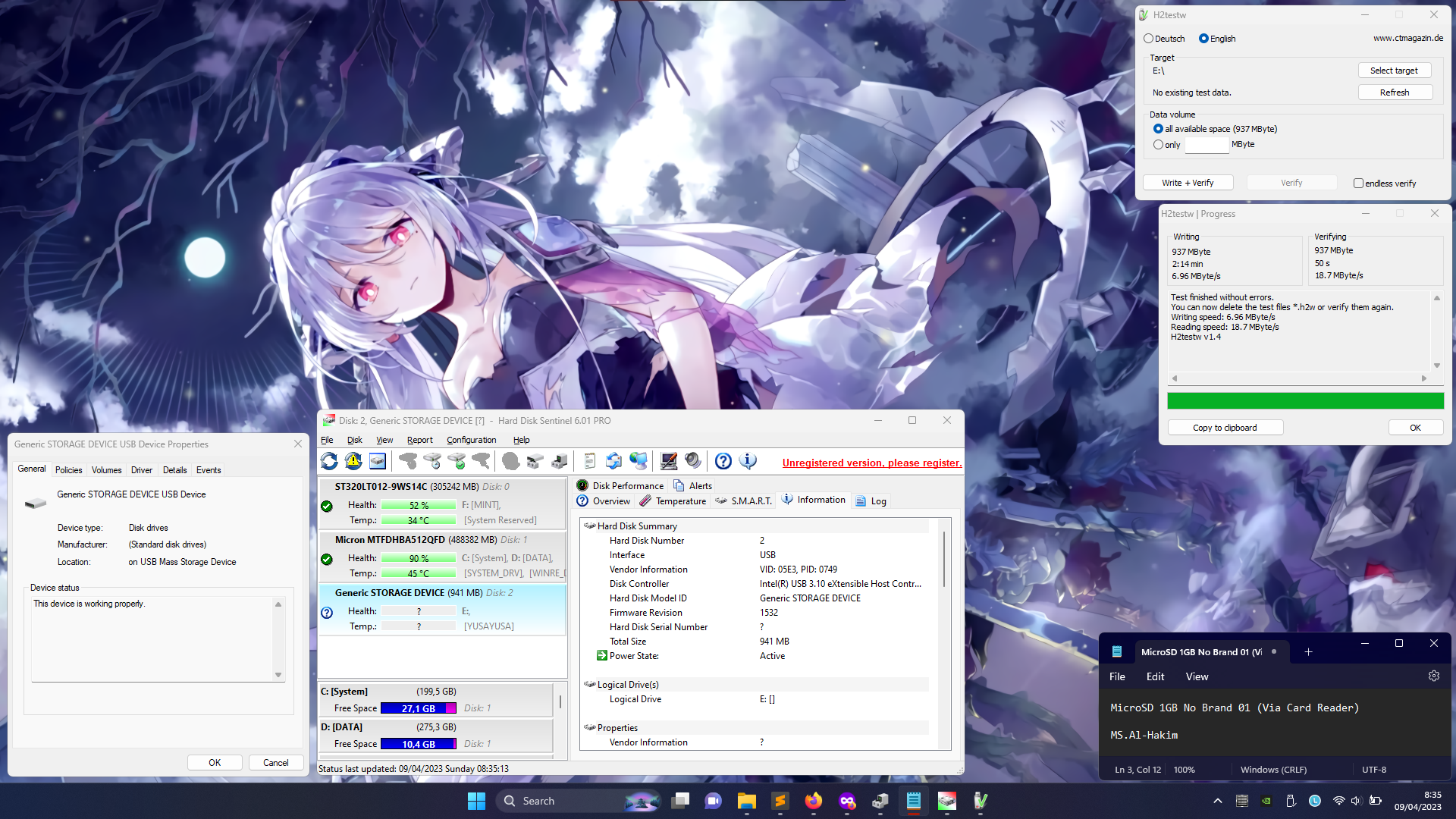Click Copy to clipboard in H2testw Progress

[1225, 428]
